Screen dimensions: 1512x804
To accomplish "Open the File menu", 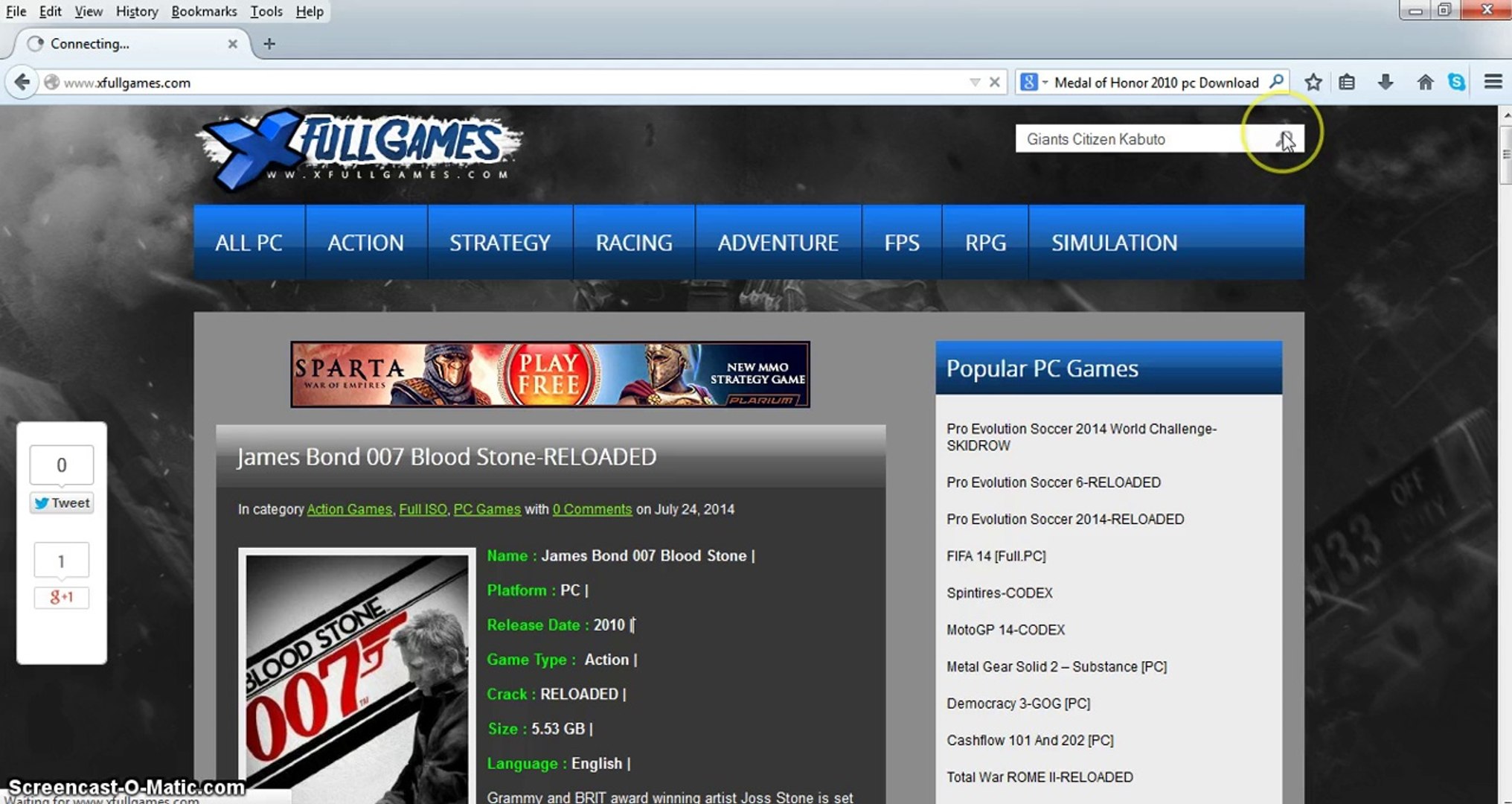I will tap(16, 11).
